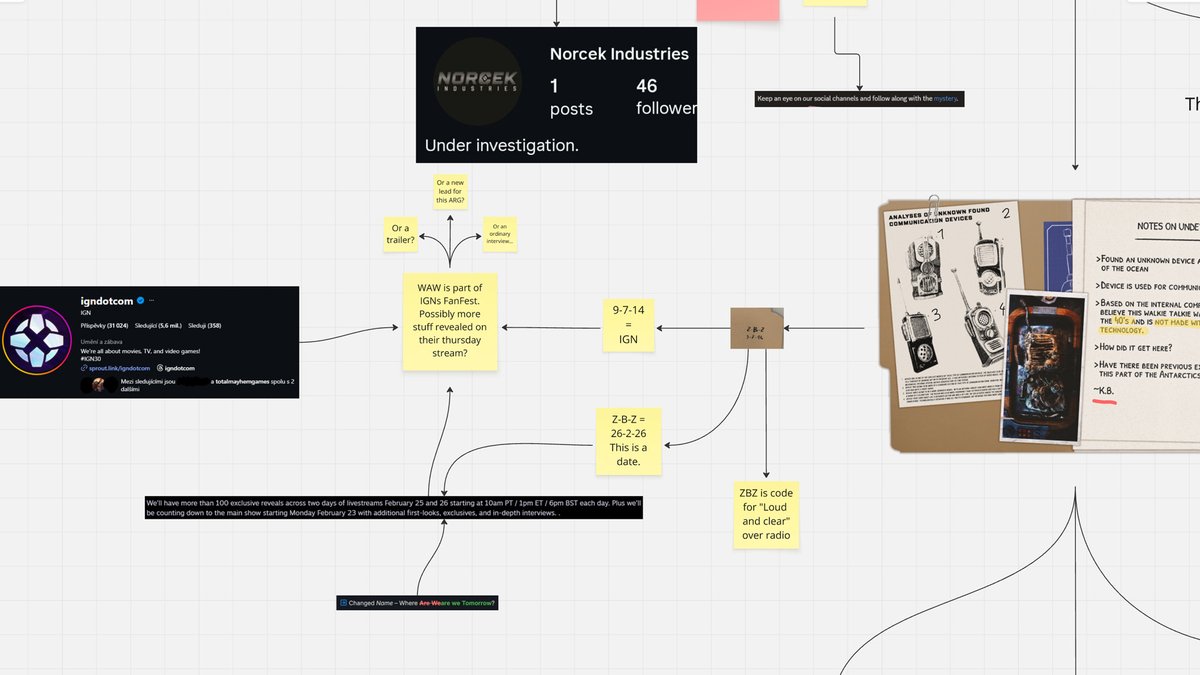Select the 'Keep an eye on our social channels' text box

860,99
